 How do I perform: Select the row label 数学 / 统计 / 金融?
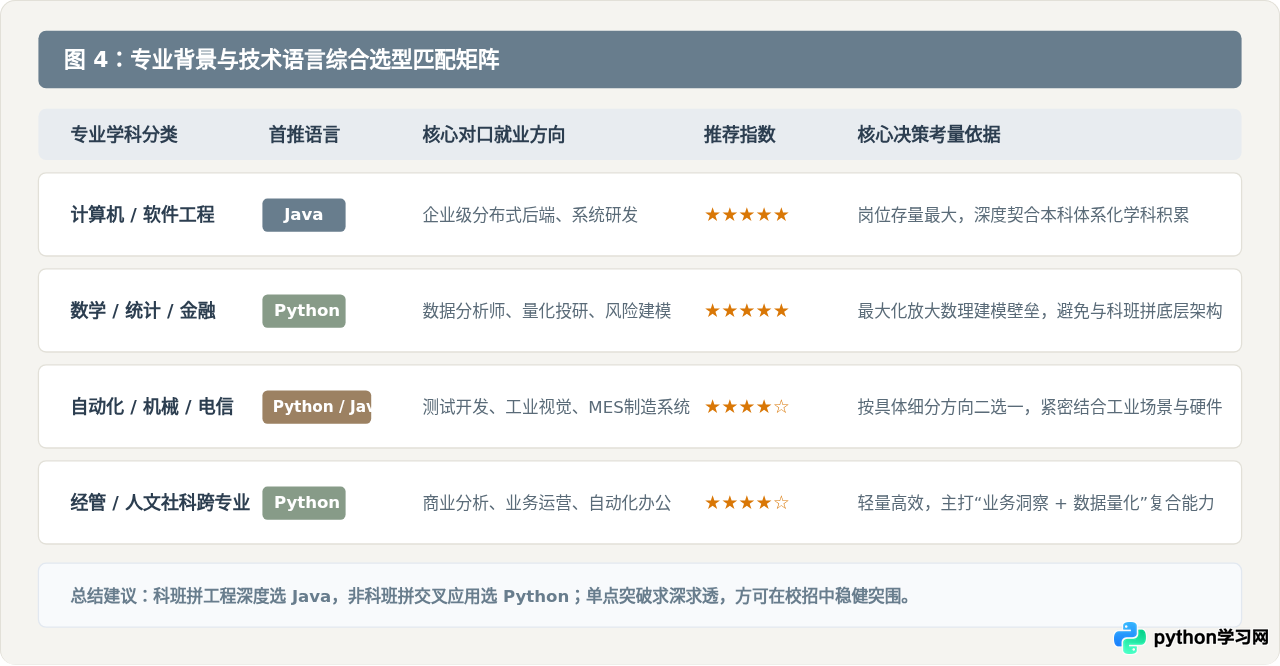click(x=143, y=311)
